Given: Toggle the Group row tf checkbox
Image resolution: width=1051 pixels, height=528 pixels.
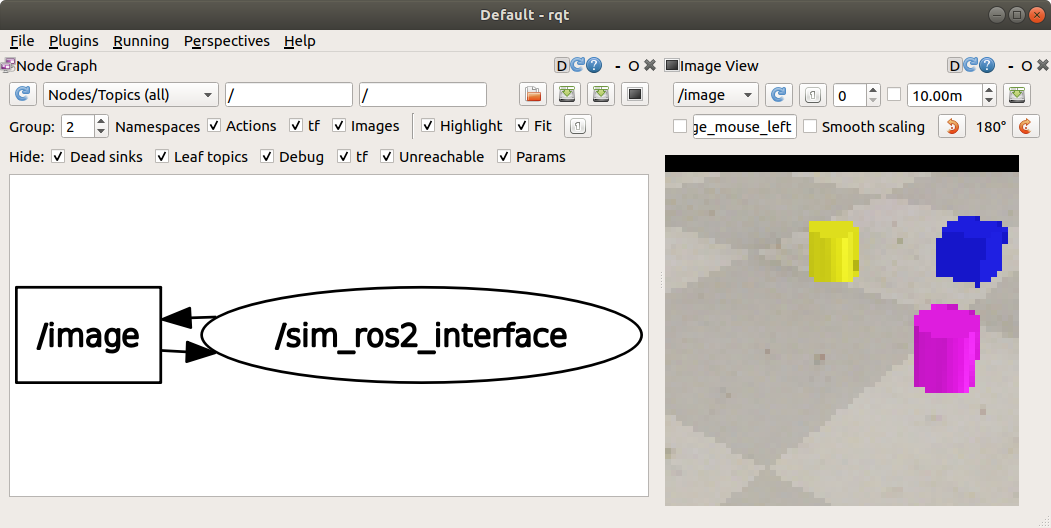Looking at the screenshot, I should click(x=296, y=125).
